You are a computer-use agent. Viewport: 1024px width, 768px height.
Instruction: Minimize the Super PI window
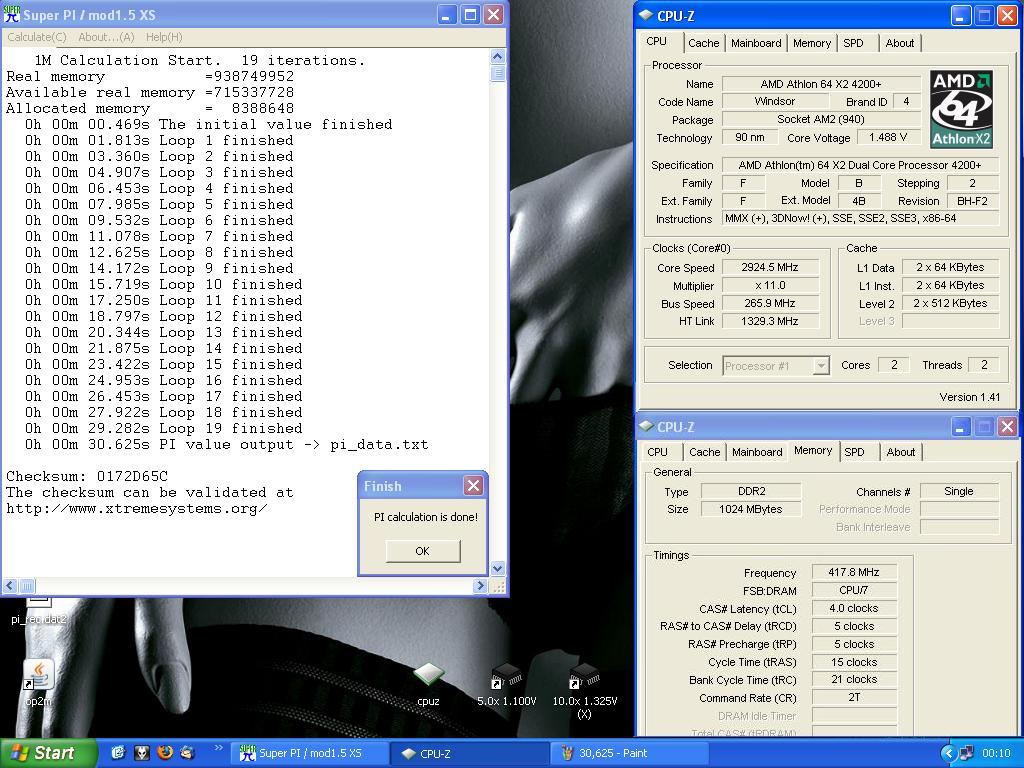446,14
